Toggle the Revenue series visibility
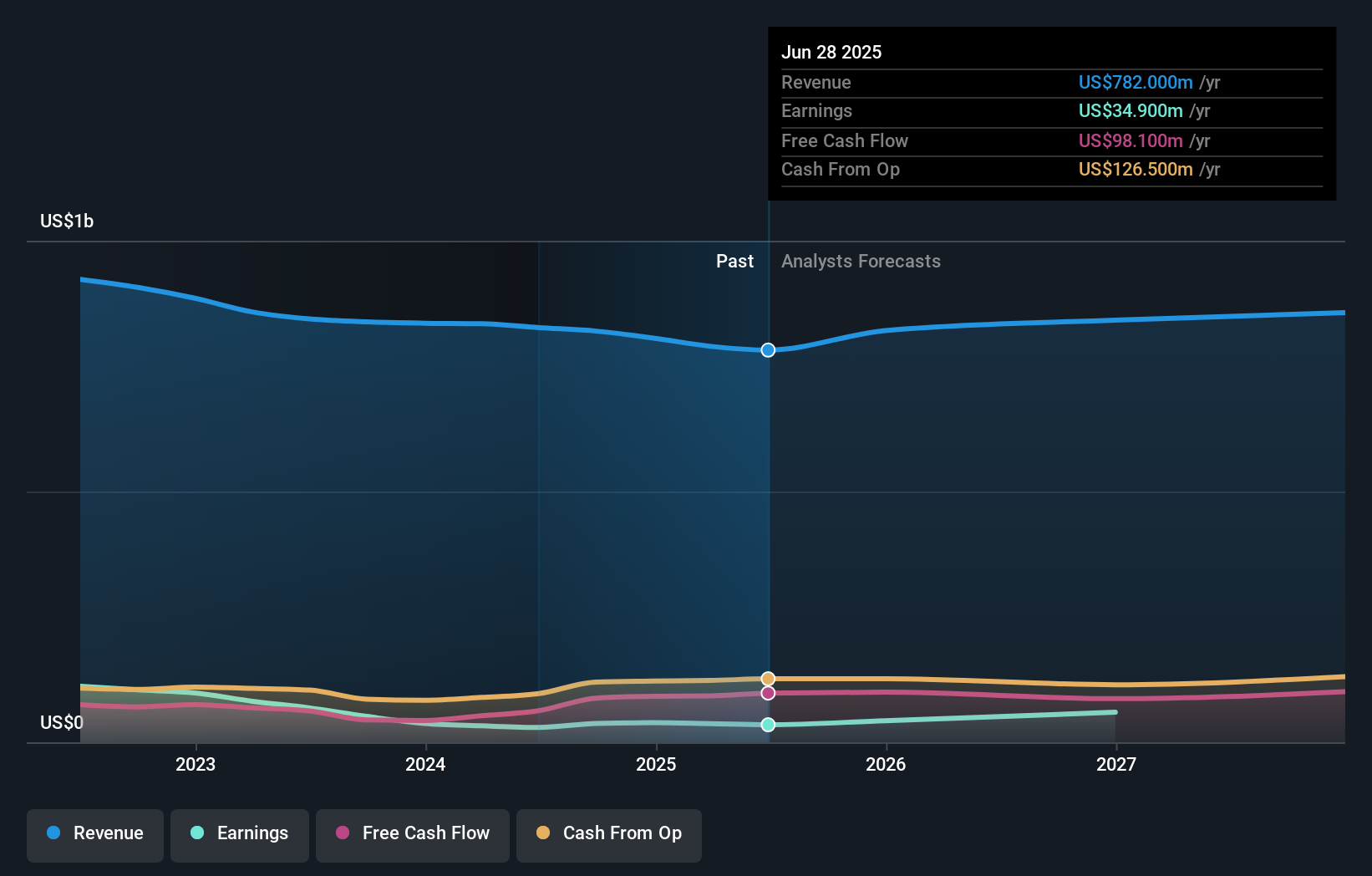 (94, 833)
